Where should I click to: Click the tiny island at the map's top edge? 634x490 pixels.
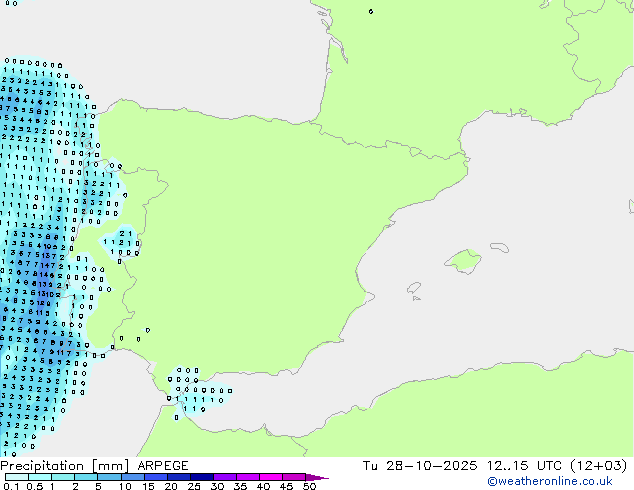click(x=371, y=11)
